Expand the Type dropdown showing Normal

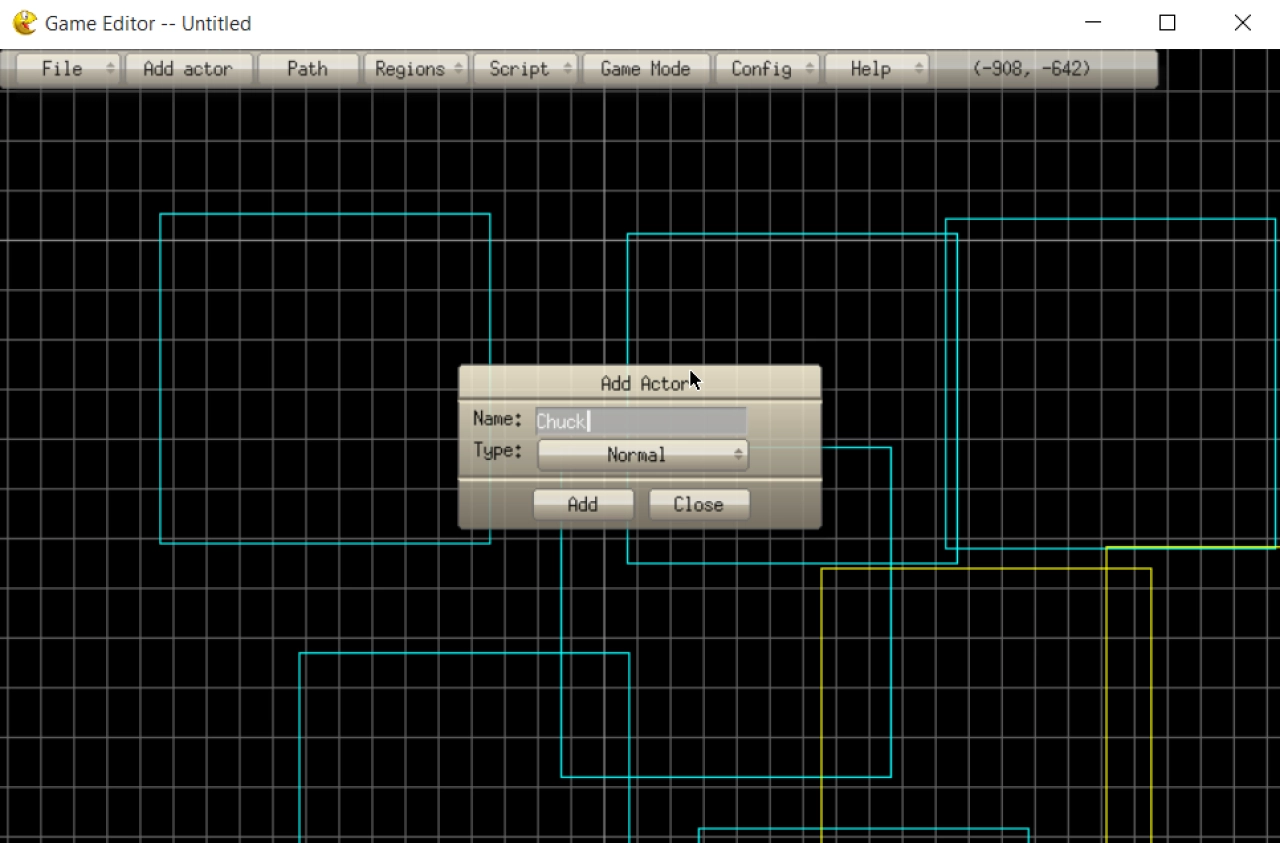click(x=643, y=455)
